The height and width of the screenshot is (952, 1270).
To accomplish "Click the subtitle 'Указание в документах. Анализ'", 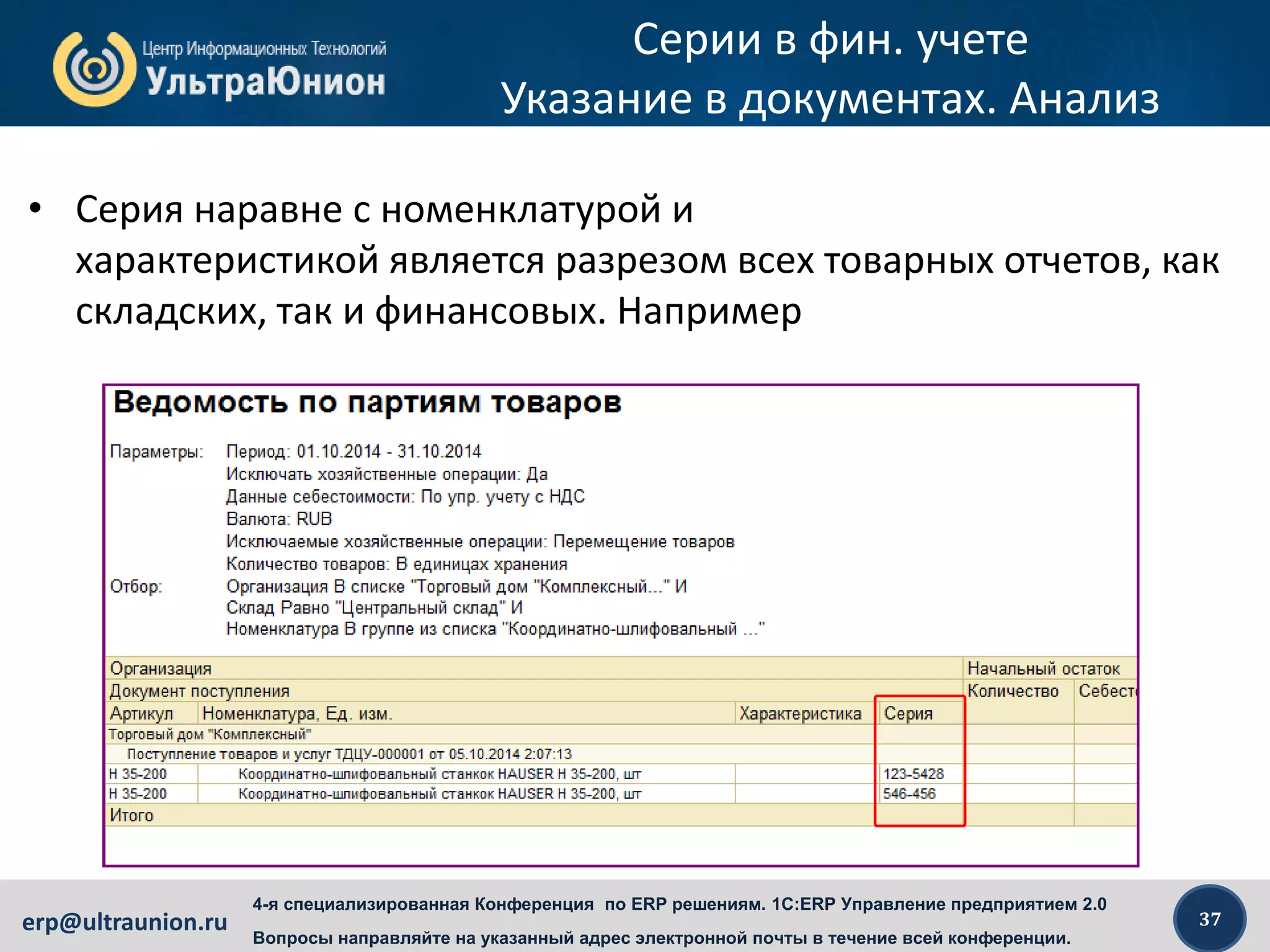I will click(x=830, y=99).
